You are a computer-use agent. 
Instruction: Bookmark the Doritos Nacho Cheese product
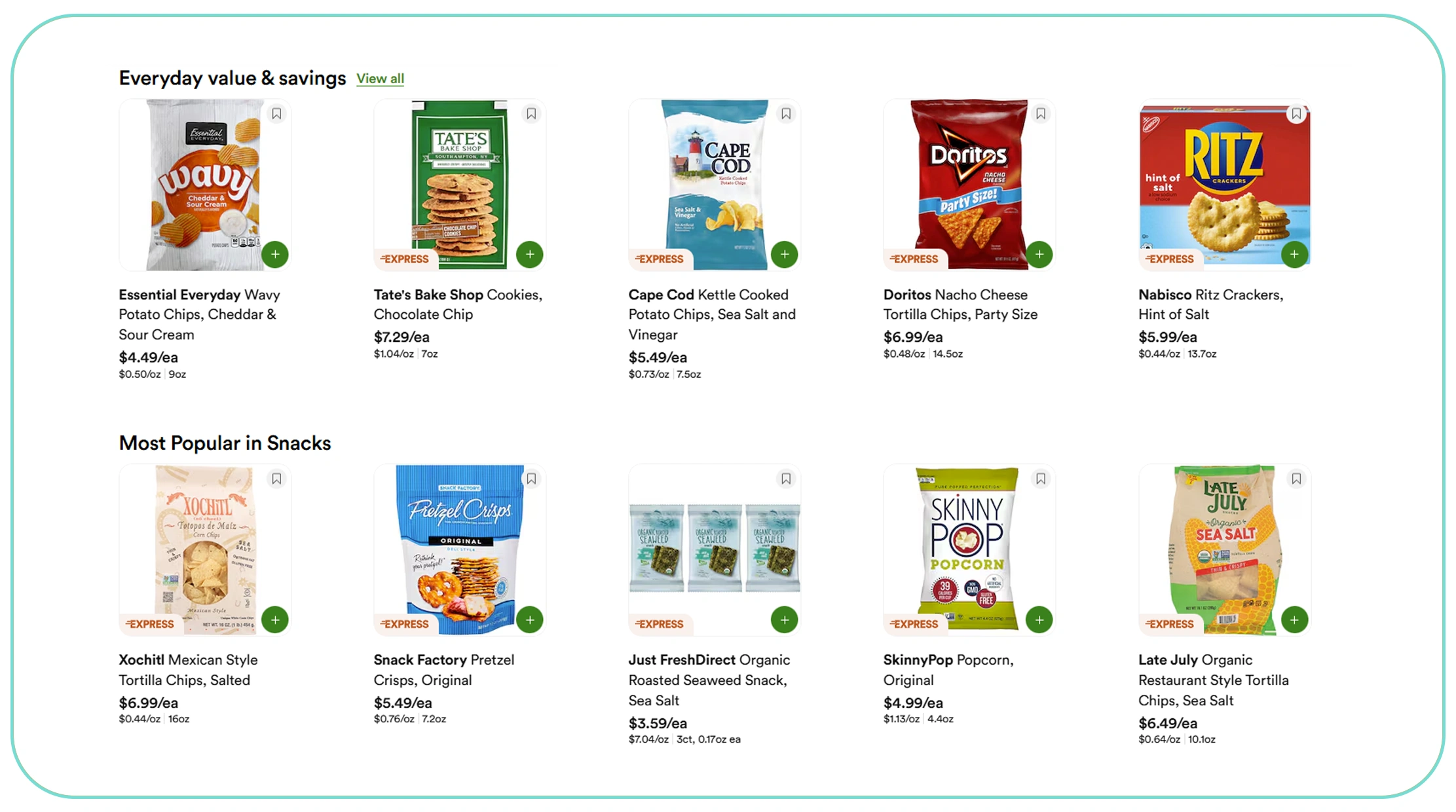(1041, 113)
